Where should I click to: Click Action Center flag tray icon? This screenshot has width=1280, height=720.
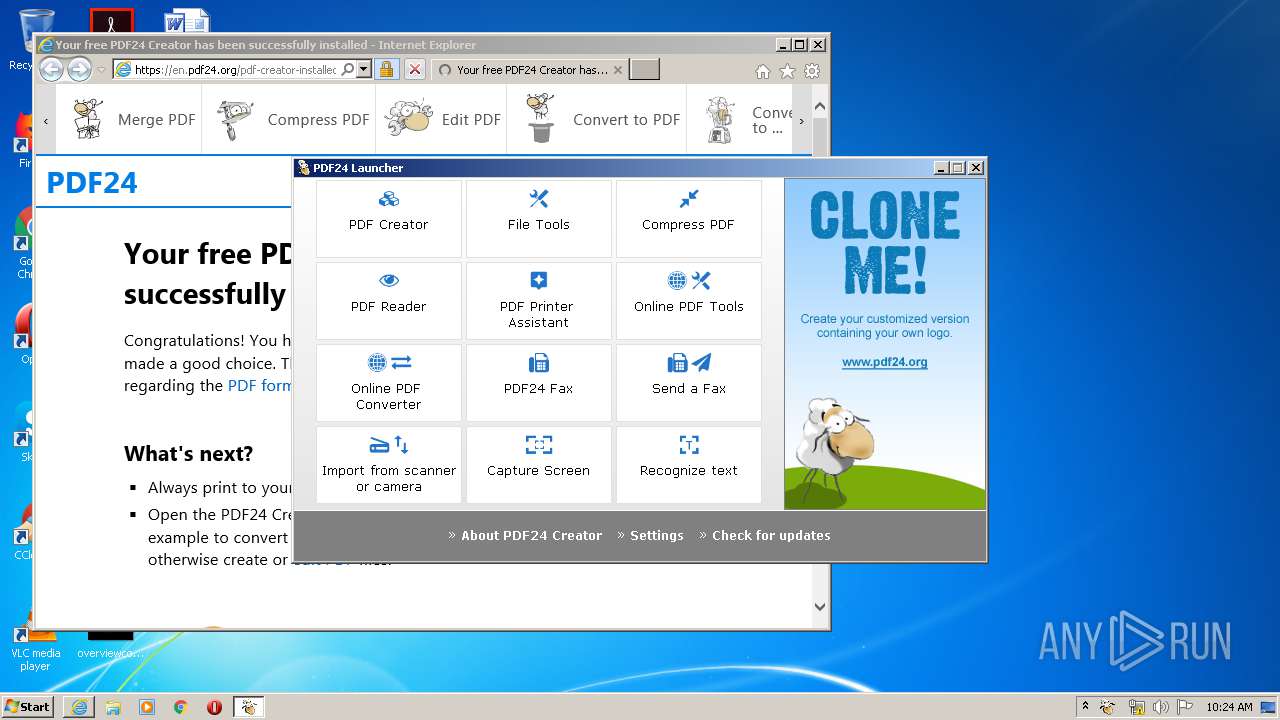click(1185, 707)
